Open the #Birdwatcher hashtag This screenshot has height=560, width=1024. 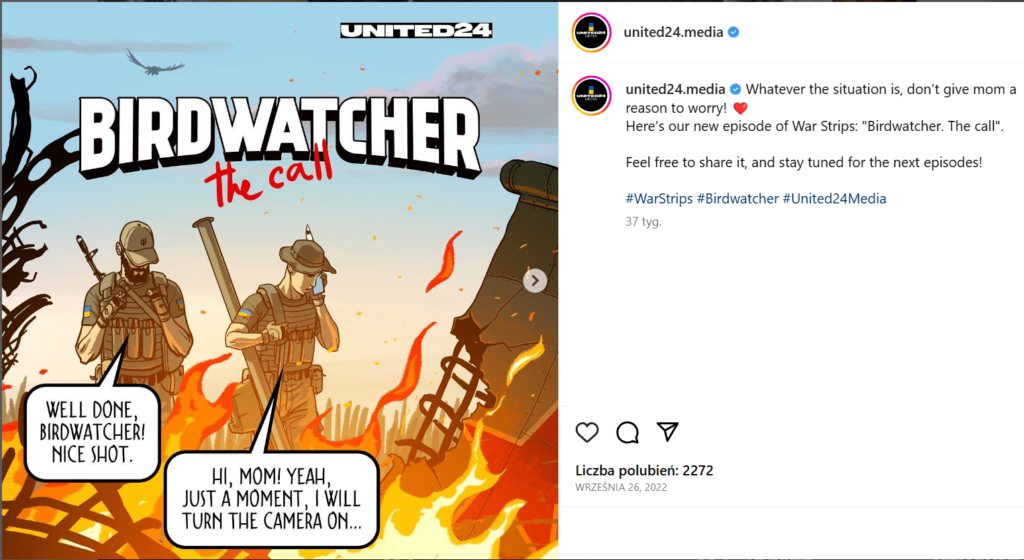[738, 198]
